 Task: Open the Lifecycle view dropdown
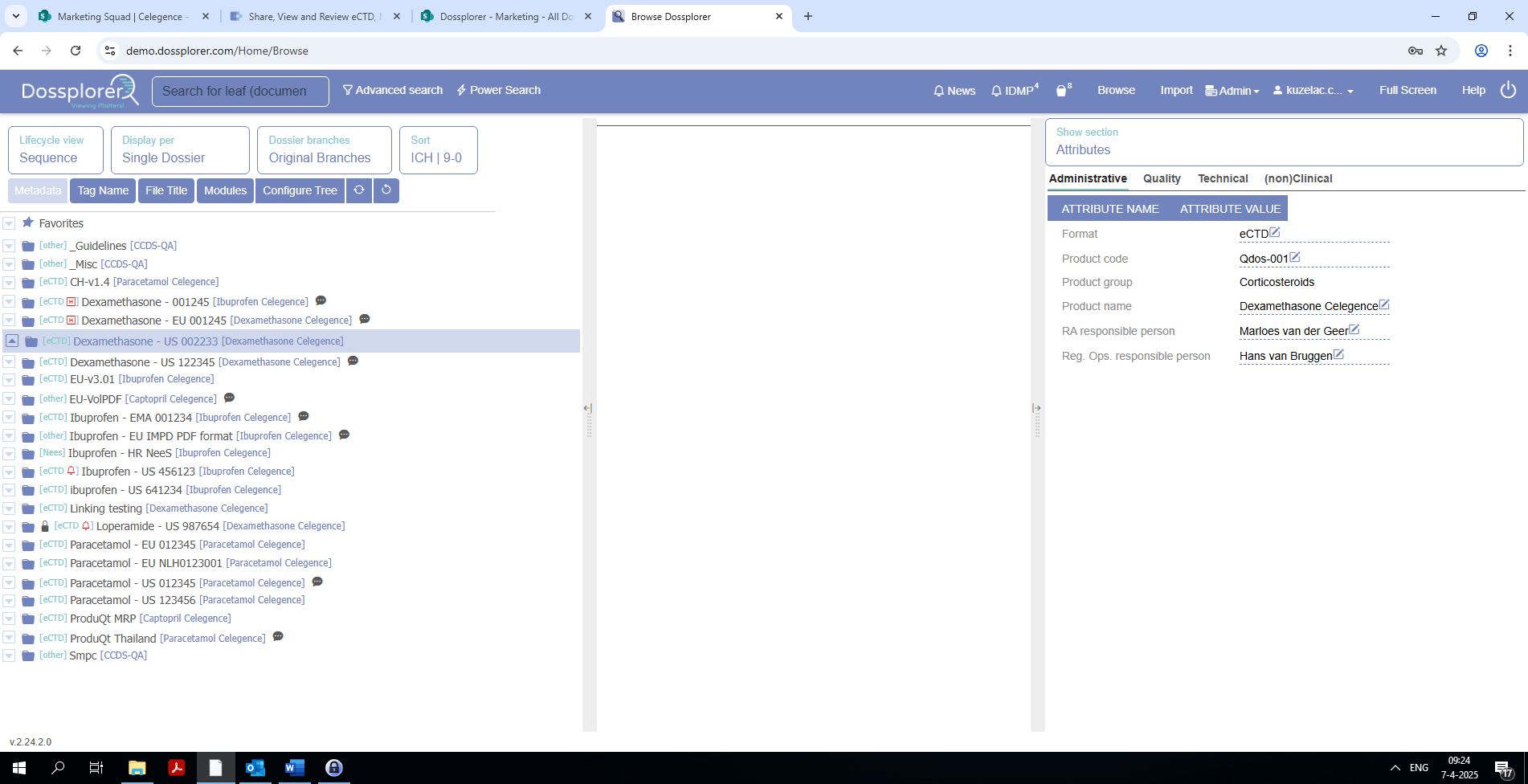55,150
